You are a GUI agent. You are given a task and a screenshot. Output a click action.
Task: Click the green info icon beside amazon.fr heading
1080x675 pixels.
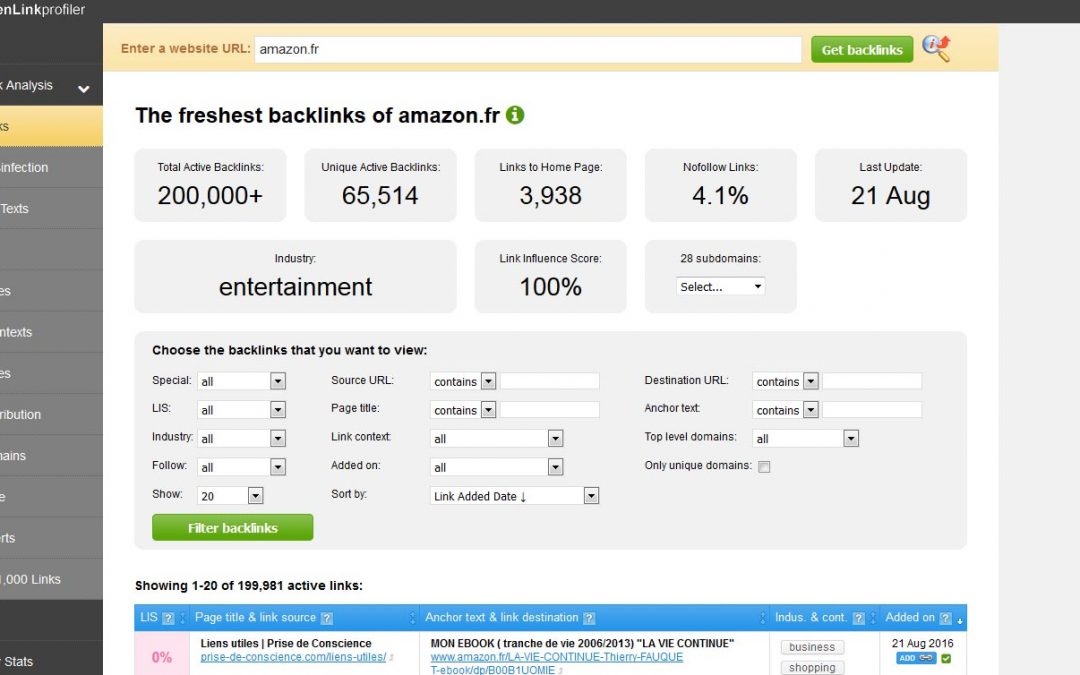click(x=515, y=115)
